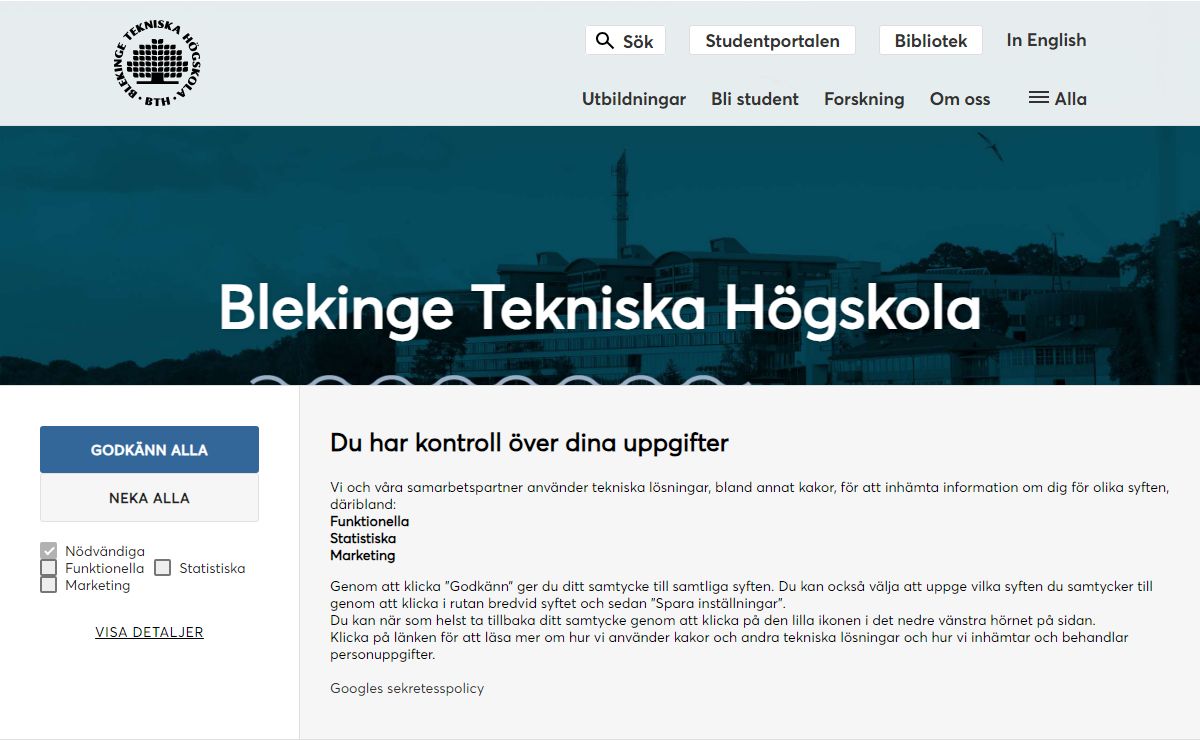Image resolution: width=1200 pixels, height=740 pixels.
Task: Click the bold Statistiska purpose text
Action: click(x=363, y=538)
